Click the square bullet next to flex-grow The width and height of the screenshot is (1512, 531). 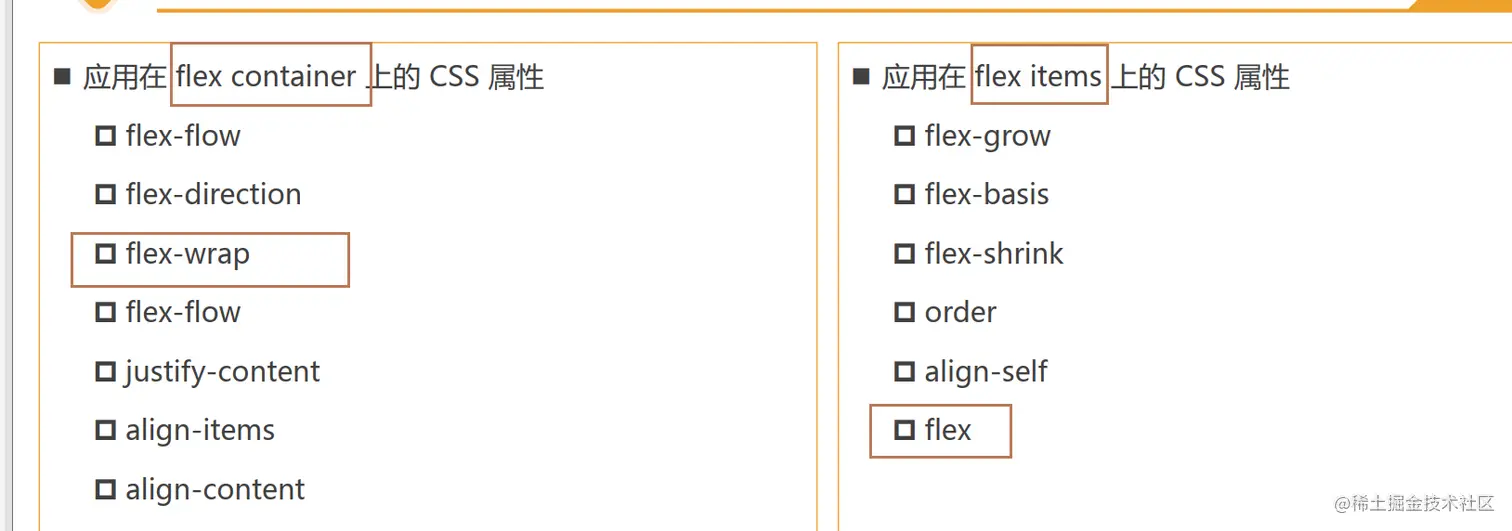[904, 136]
